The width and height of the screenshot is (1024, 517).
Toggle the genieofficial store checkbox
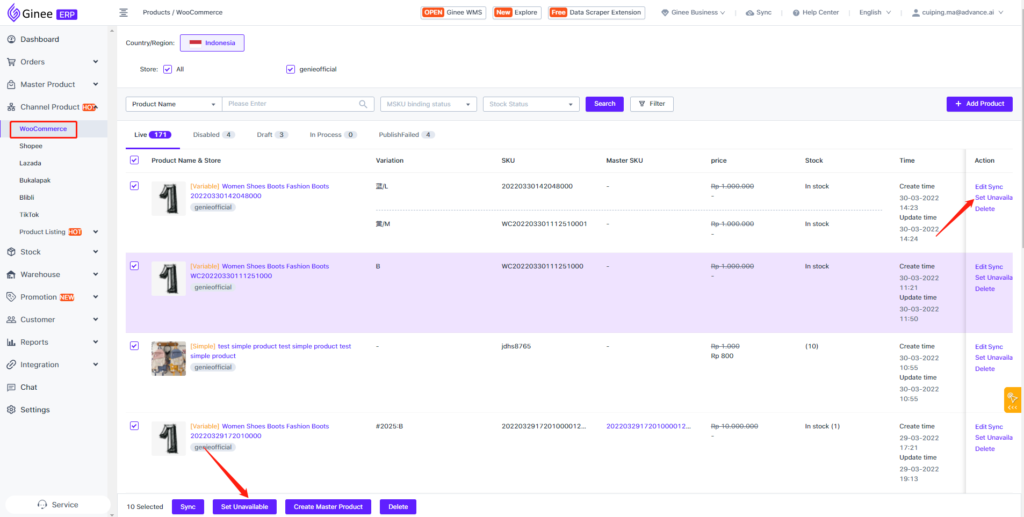point(291,69)
